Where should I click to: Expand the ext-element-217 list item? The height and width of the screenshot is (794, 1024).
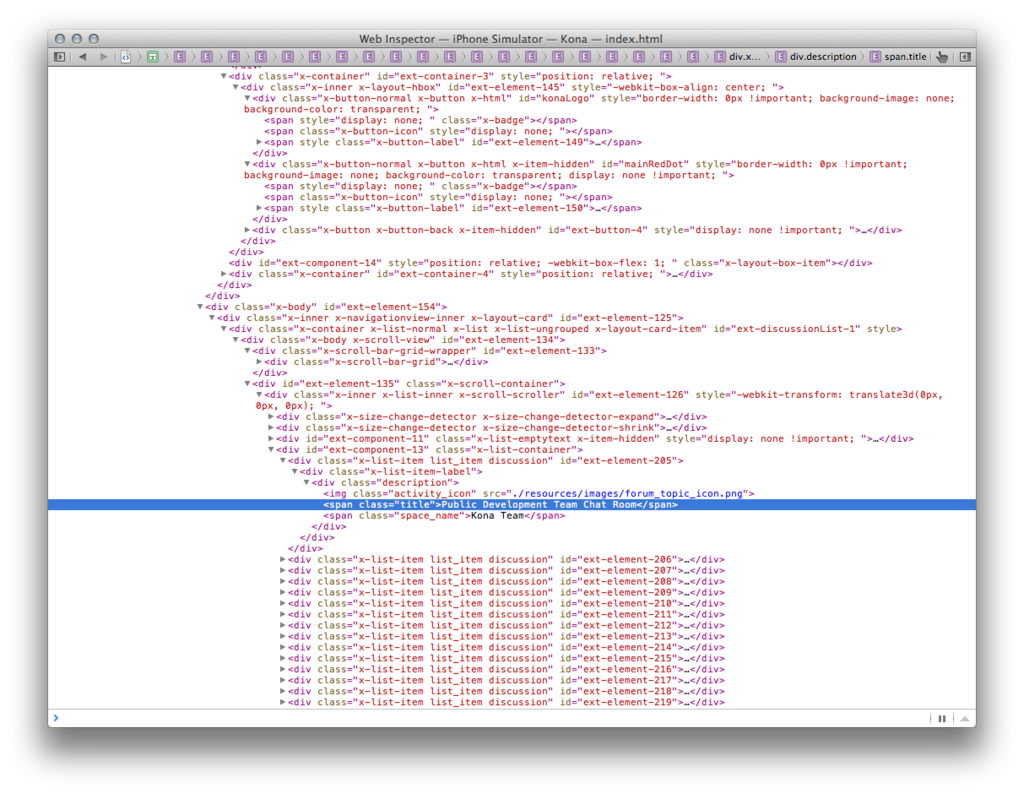coord(282,680)
